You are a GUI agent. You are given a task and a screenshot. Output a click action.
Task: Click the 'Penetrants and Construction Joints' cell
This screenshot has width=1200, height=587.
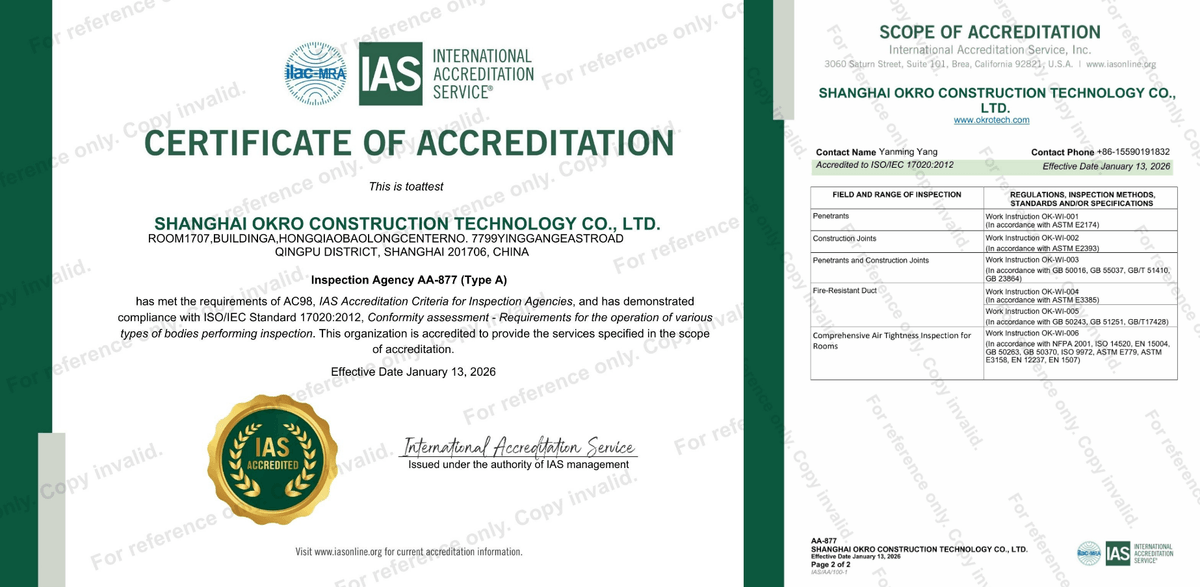(x=896, y=269)
